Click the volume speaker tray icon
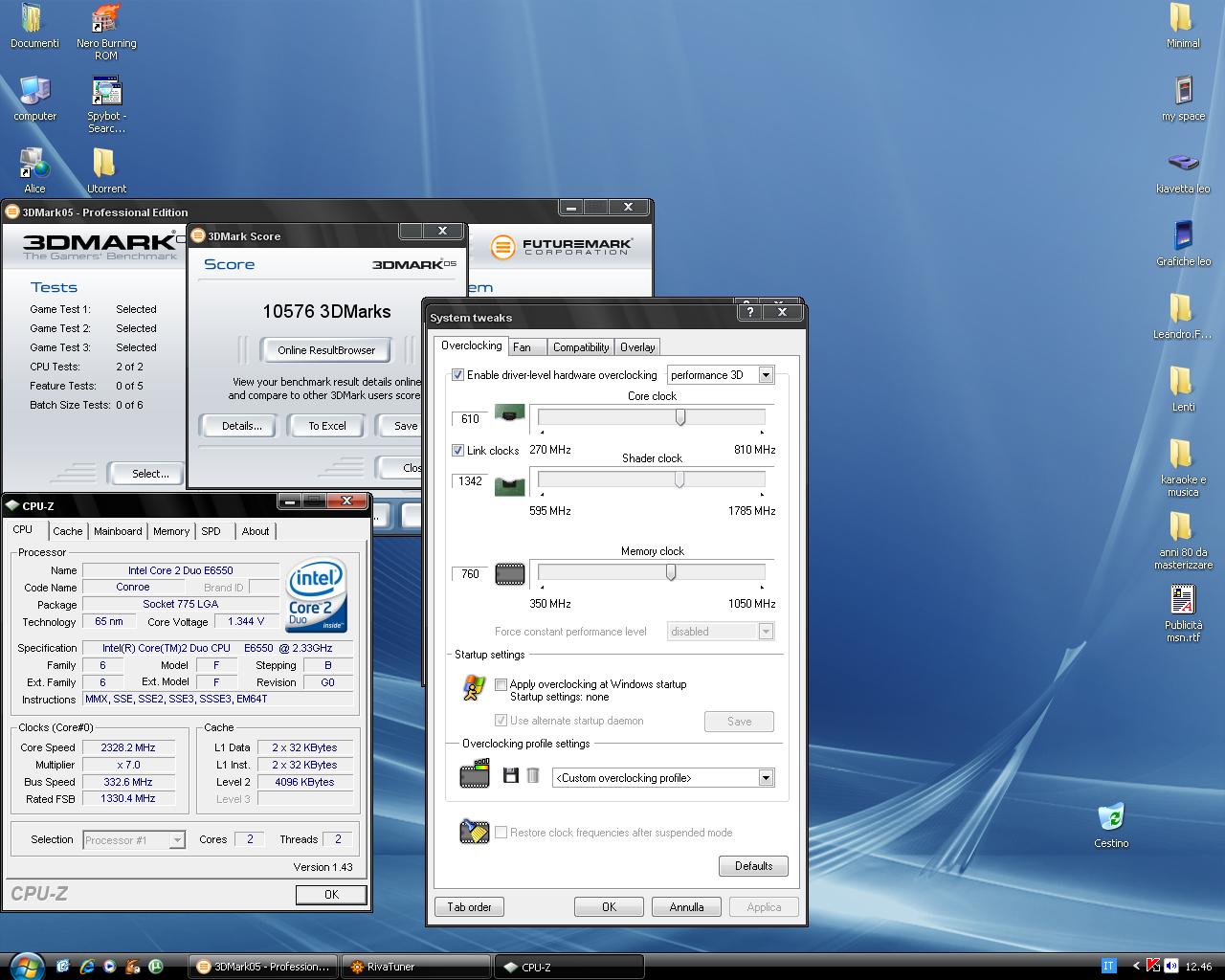Screen dimensions: 1225x980 (1171, 967)
